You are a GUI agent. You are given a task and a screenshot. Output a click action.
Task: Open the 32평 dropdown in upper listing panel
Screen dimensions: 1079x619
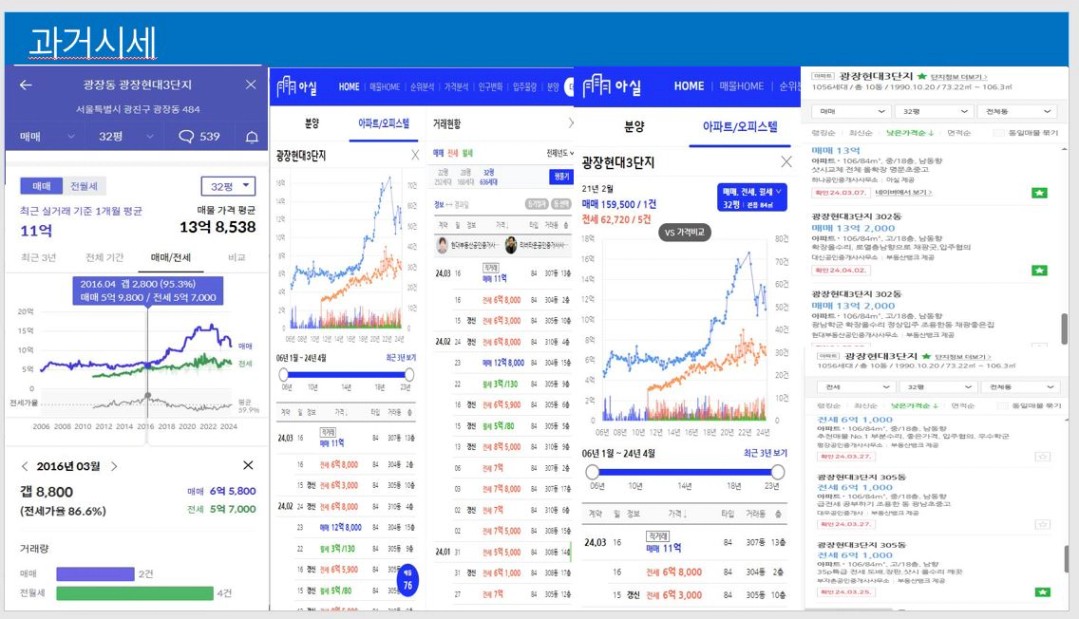point(934,111)
